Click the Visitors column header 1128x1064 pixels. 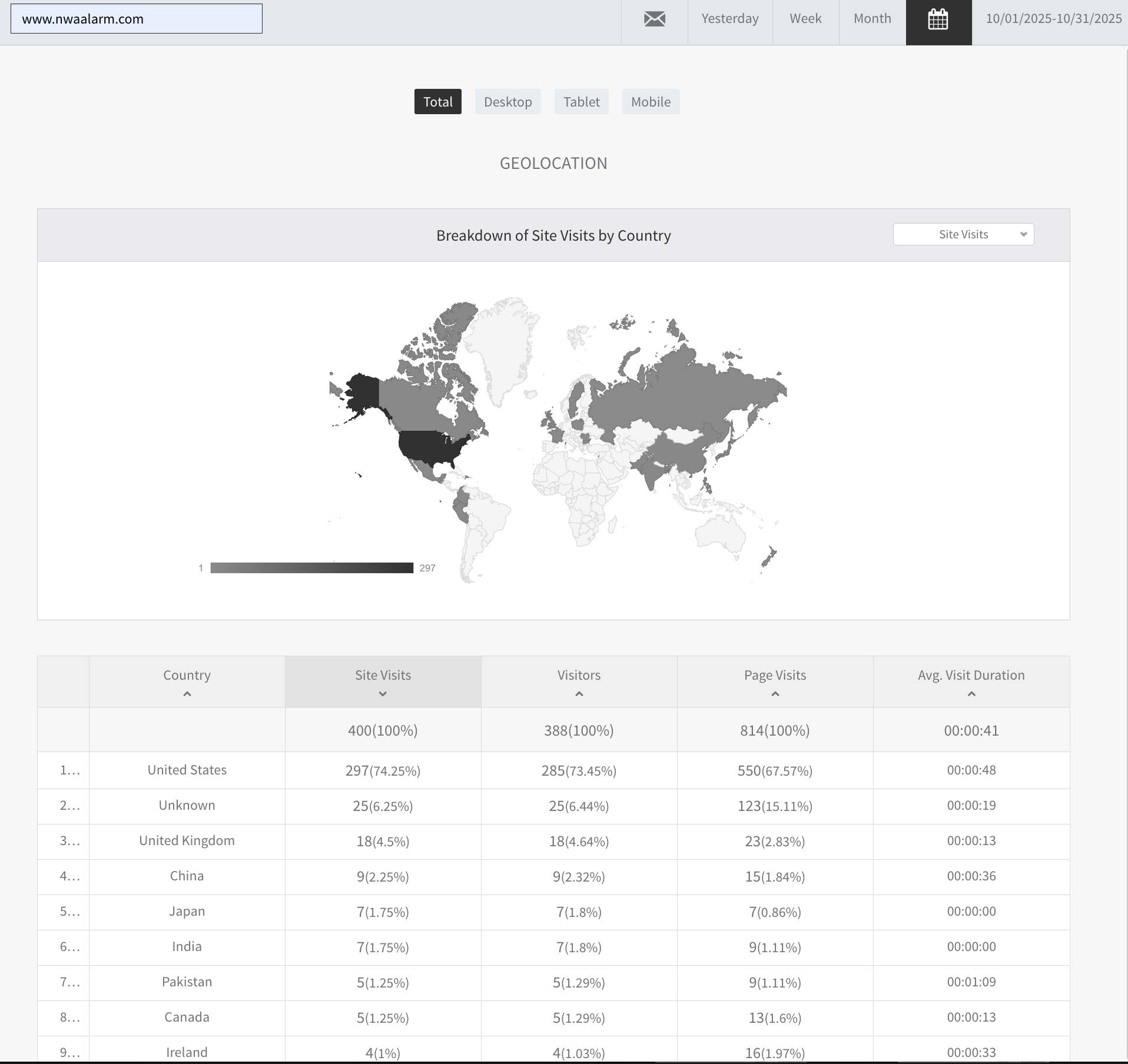tap(579, 682)
